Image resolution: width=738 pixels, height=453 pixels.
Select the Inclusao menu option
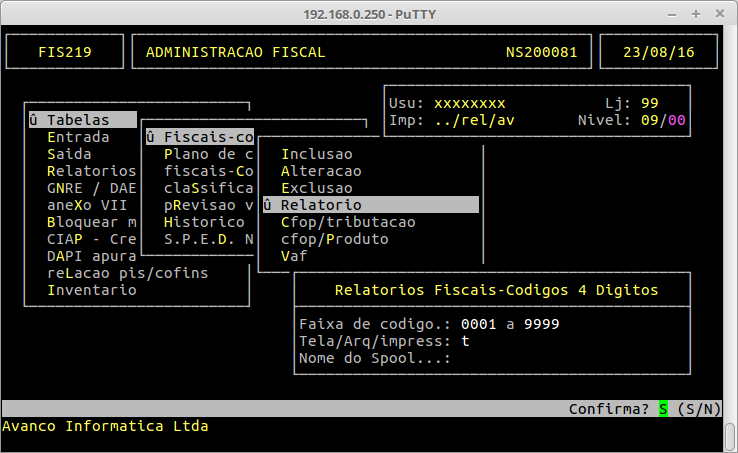point(316,154)
